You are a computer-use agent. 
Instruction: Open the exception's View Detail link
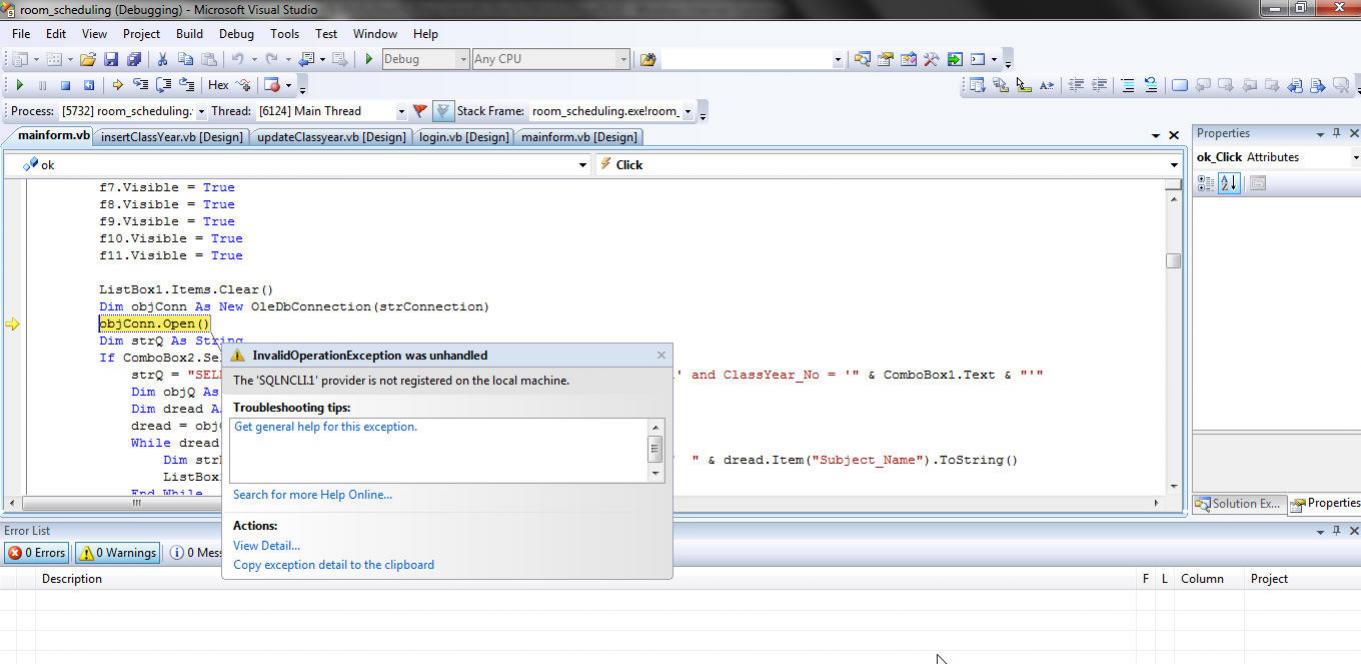coord(266,545)
